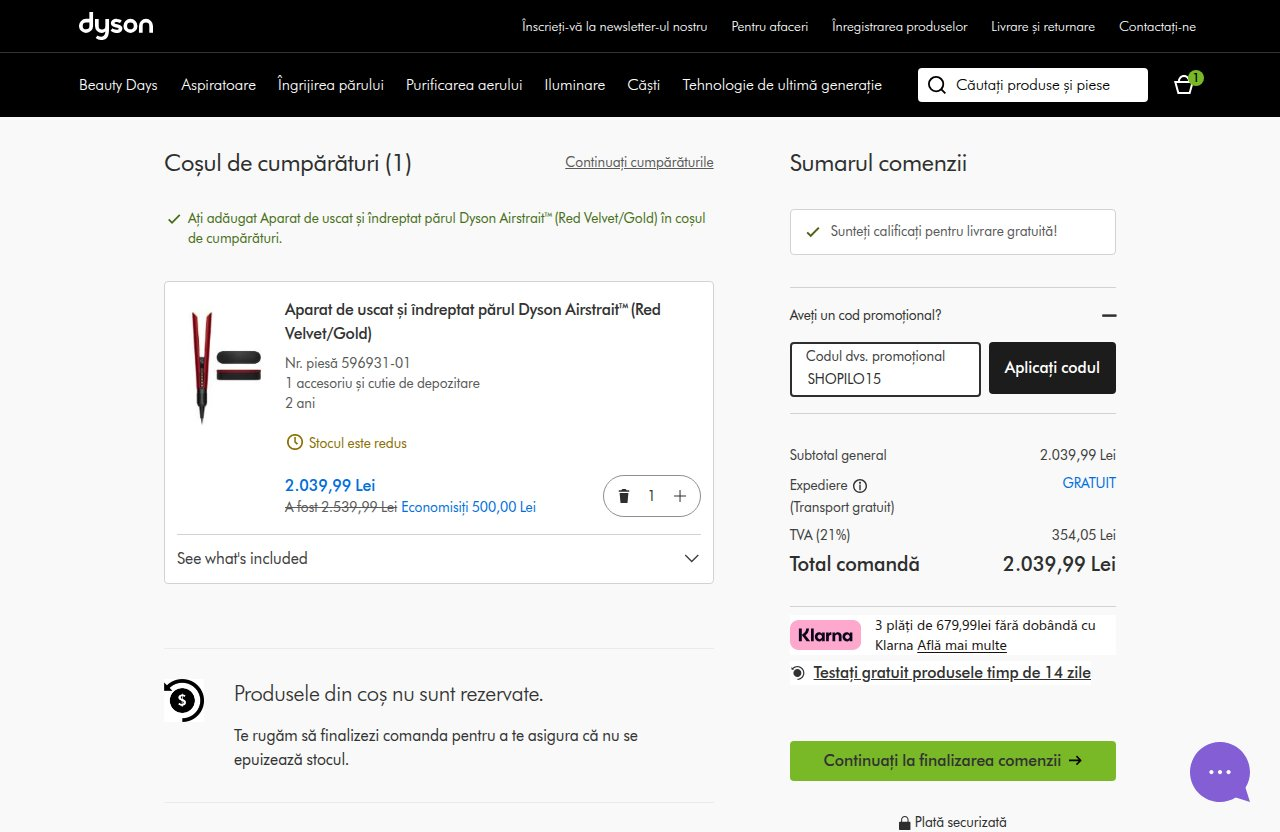This screenshot has height=832, width=1280.
Task: Collapse the promo code section
Action: [1108, 315]
